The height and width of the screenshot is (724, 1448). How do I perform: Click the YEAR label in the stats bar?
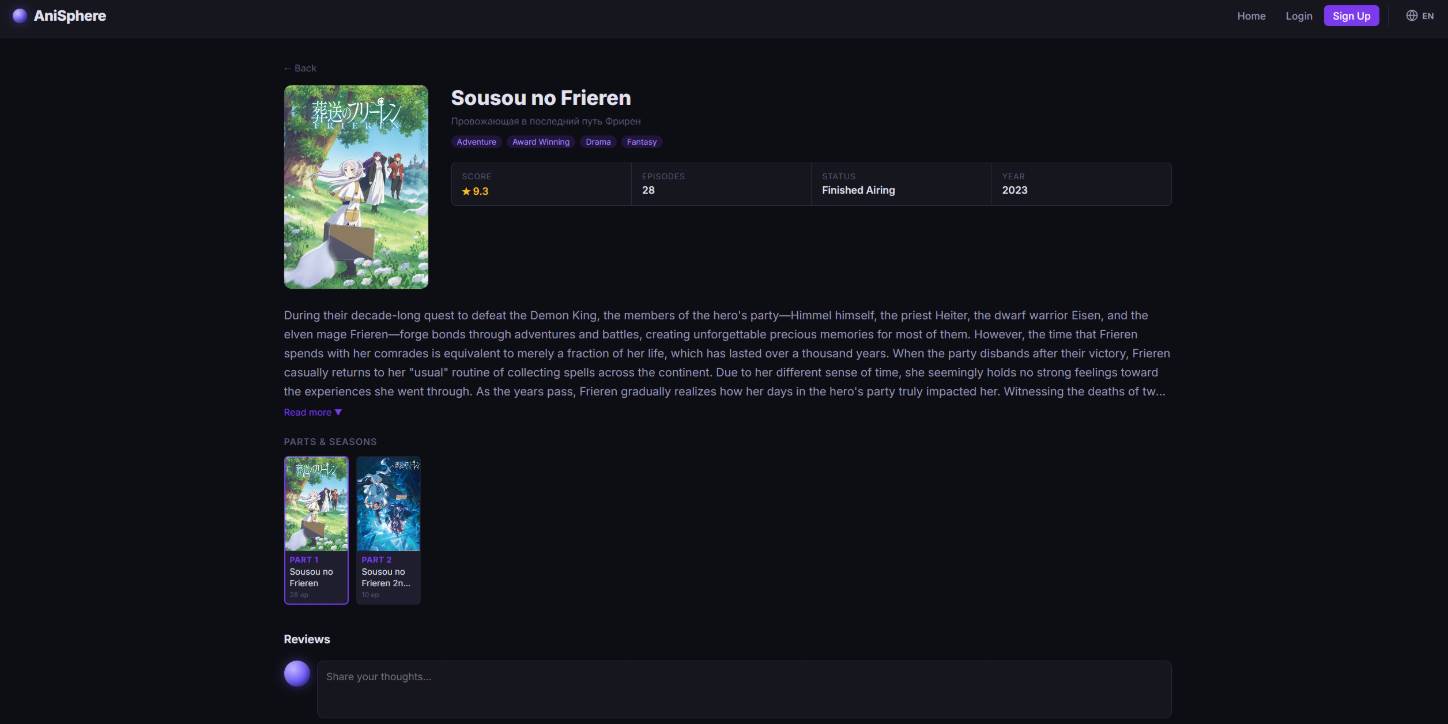pos(1013,176)
